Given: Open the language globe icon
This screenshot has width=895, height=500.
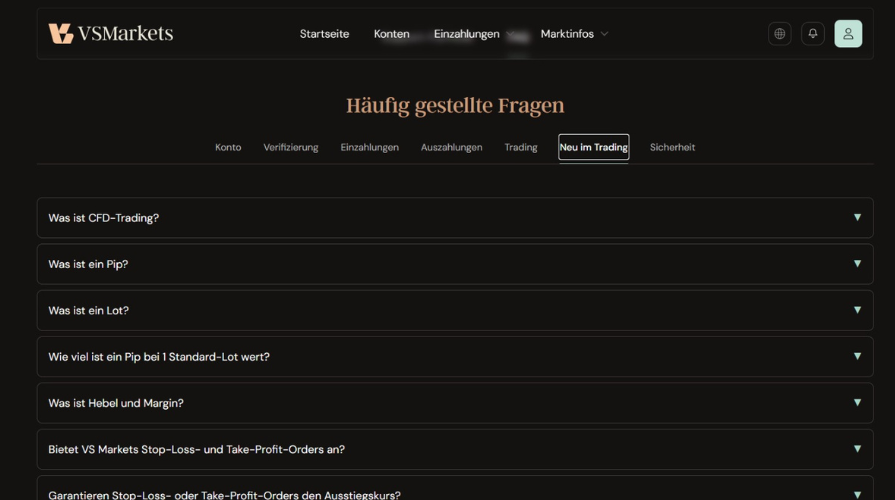Looking at the screenshot, I should (779, 33).
